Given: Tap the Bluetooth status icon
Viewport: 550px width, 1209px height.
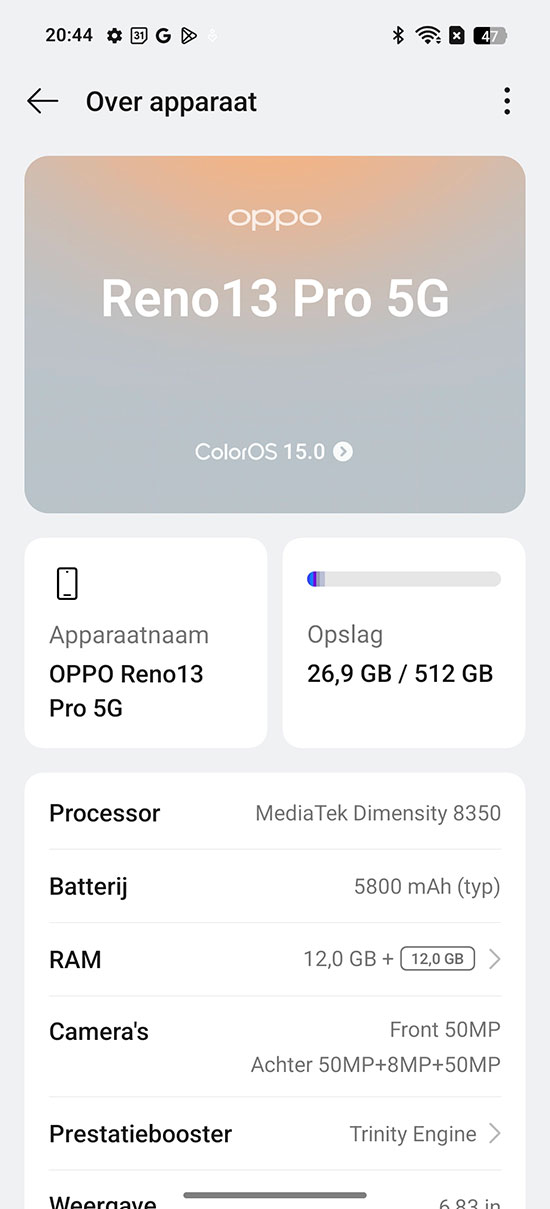Looking at the screenshot, I should tap(397, 36).
